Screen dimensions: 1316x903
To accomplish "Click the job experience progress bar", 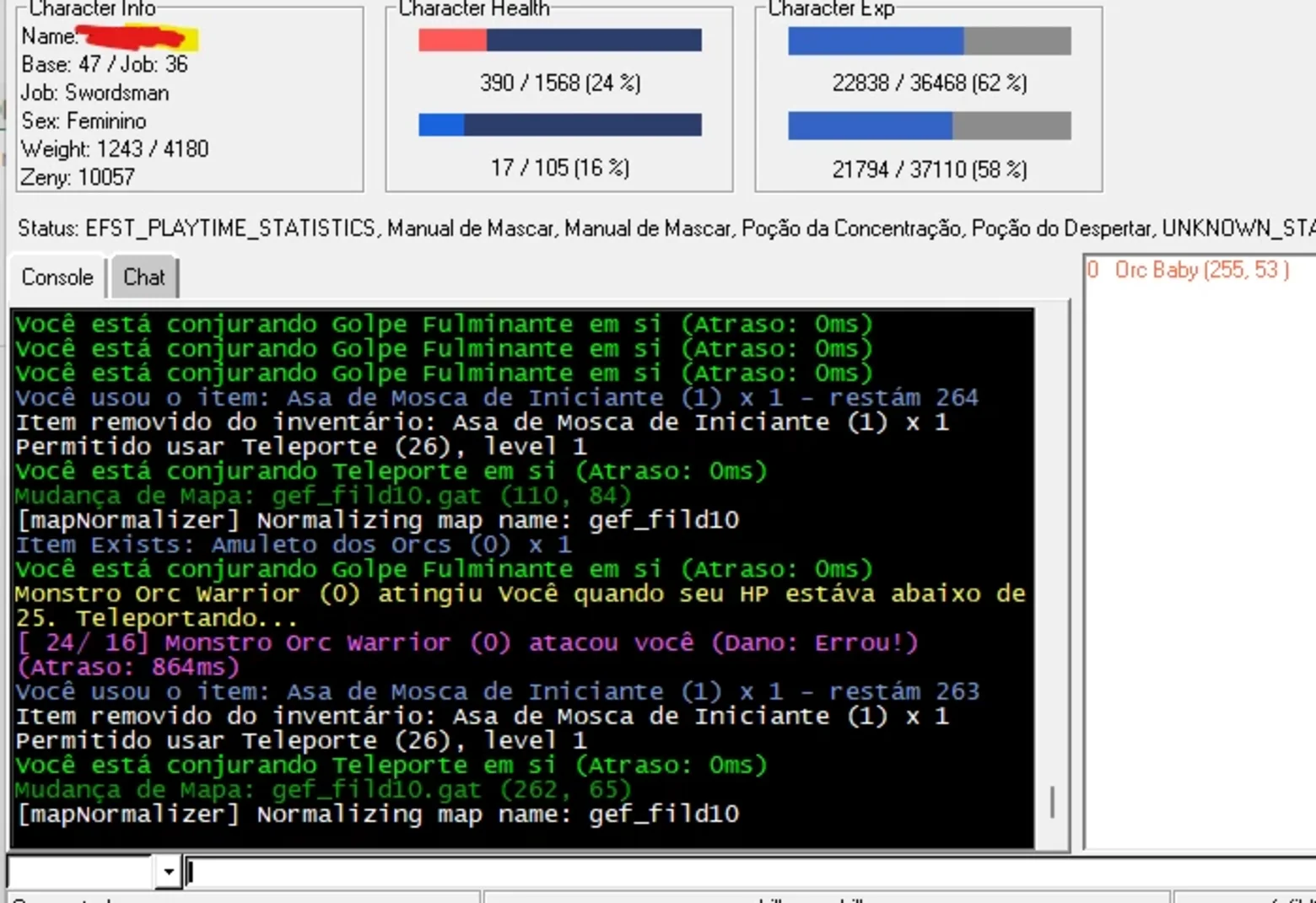I will click(930, 126).
